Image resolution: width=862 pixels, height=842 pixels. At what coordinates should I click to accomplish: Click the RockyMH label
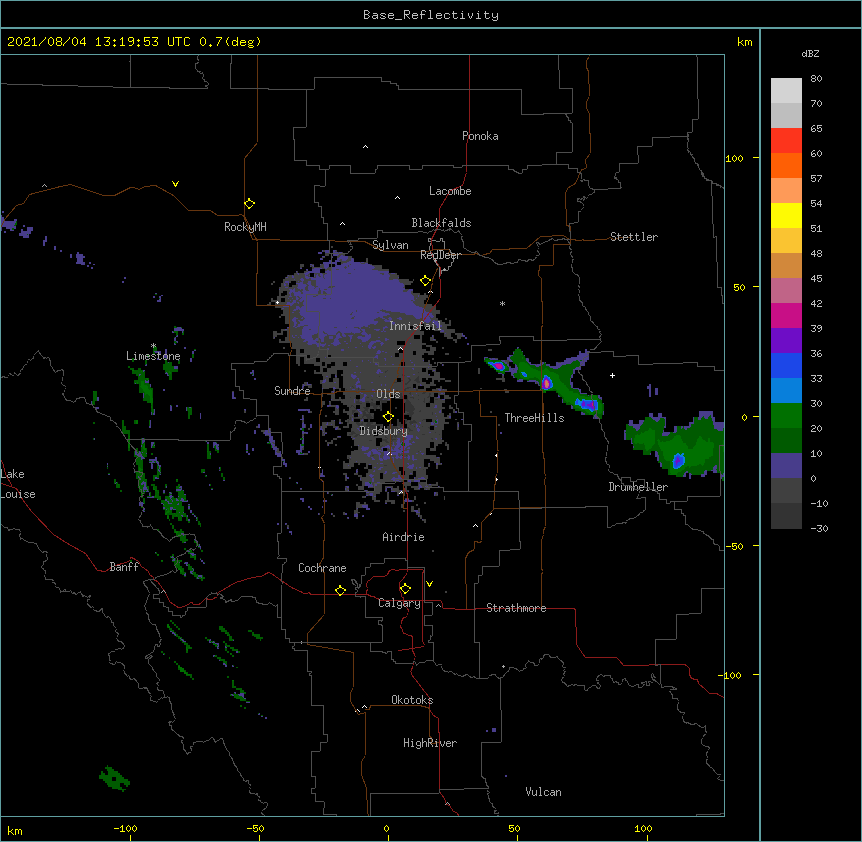pyautogui.click(x=245, y=227)
